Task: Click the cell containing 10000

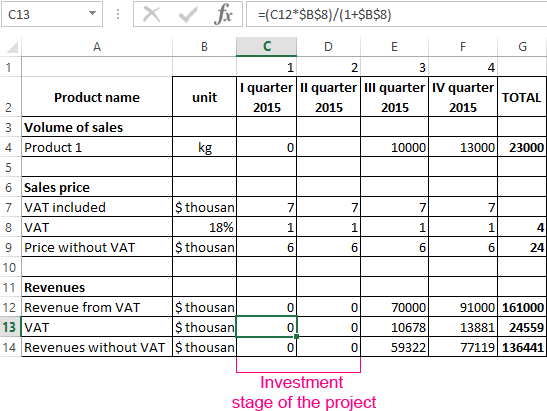Action: click(x=395, y=147)
